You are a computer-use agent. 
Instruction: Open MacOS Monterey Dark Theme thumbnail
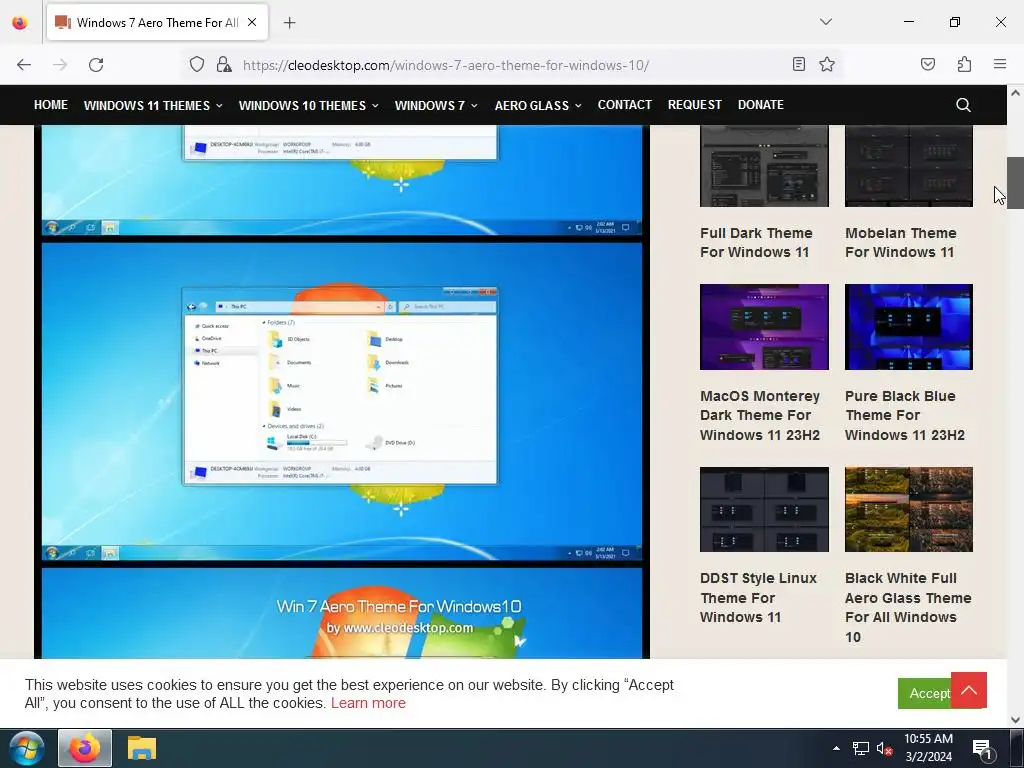764,327
